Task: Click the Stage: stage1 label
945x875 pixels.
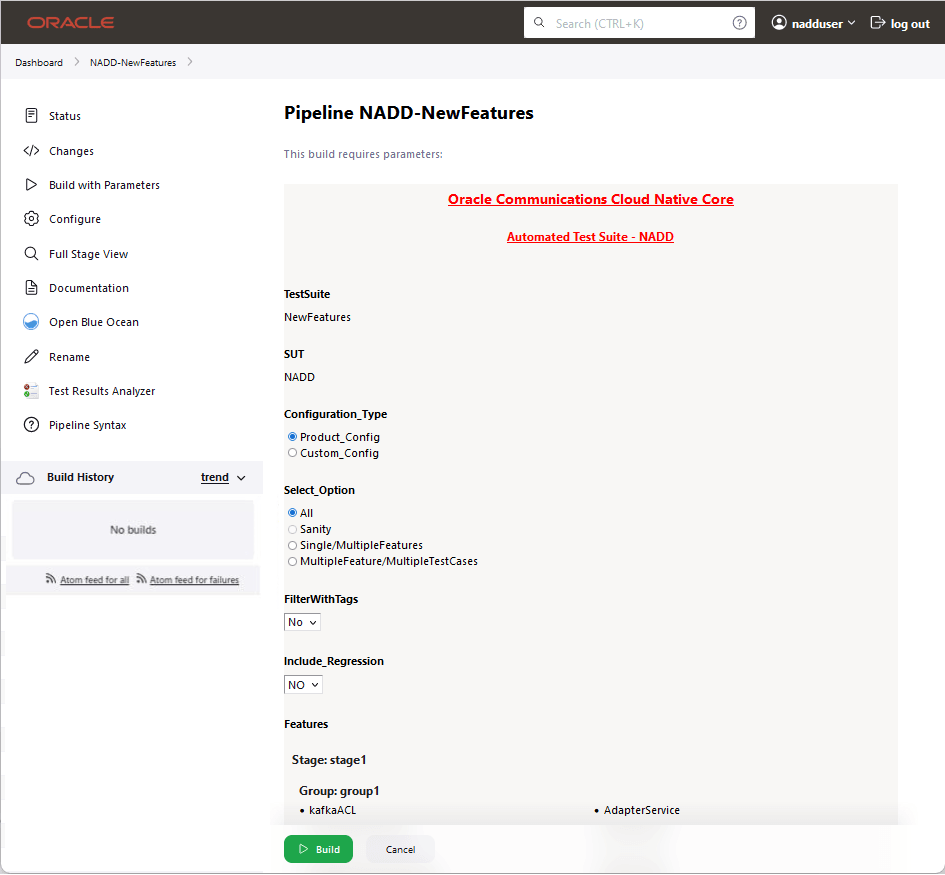Action: pos(328,760)
